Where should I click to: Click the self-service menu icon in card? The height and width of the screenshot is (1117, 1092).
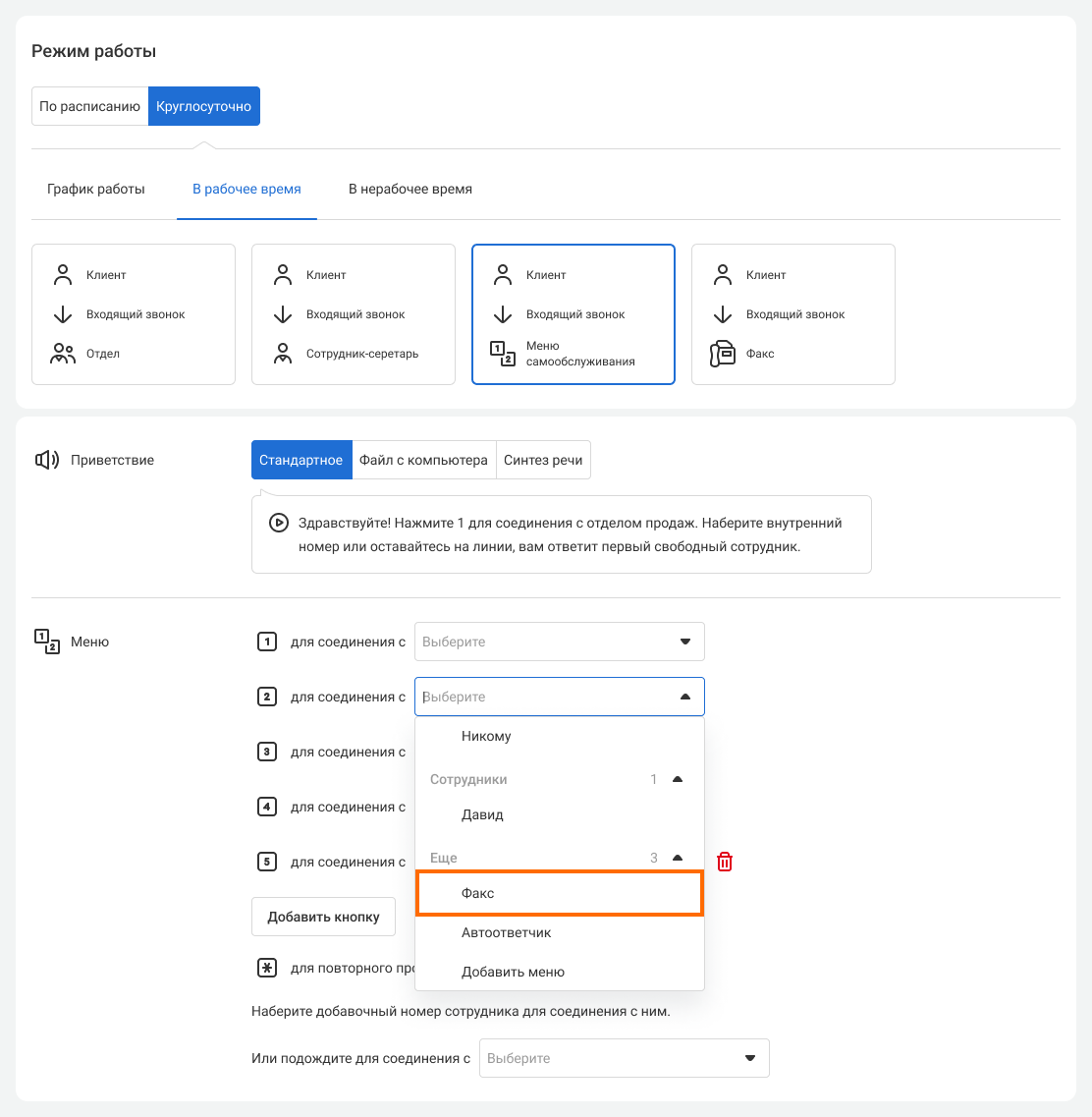(503, 354)
